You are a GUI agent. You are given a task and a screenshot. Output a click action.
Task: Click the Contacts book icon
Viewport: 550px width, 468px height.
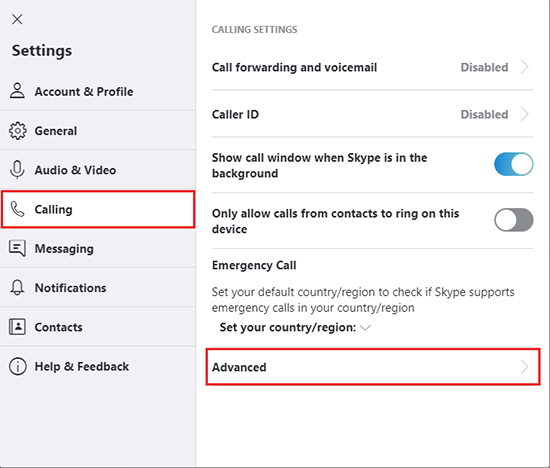coord(17,327)
